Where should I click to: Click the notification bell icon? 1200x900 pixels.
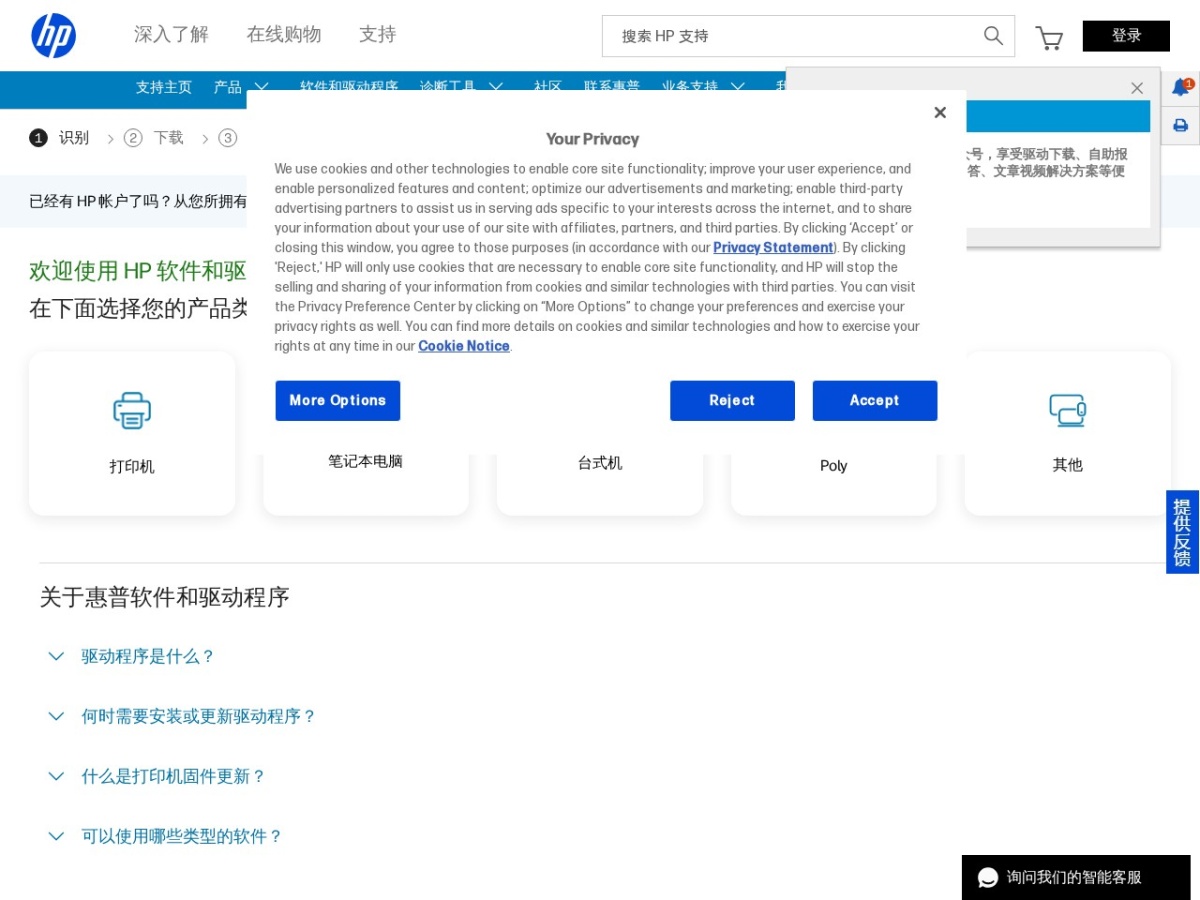[1181, 88]
